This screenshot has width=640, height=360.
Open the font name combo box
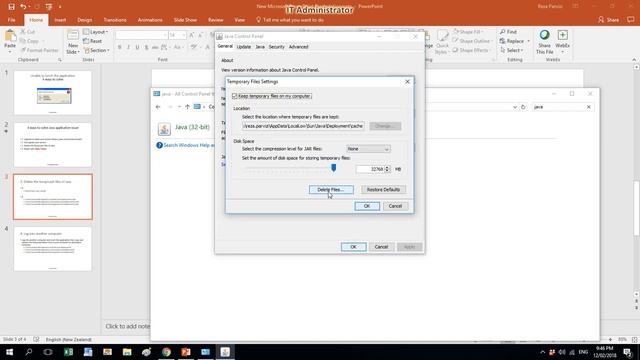(142, 36)
